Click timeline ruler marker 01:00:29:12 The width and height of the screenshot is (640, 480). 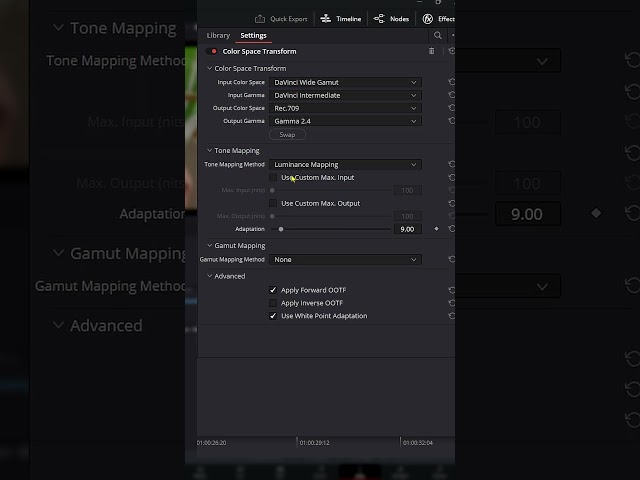pos(314,443)
